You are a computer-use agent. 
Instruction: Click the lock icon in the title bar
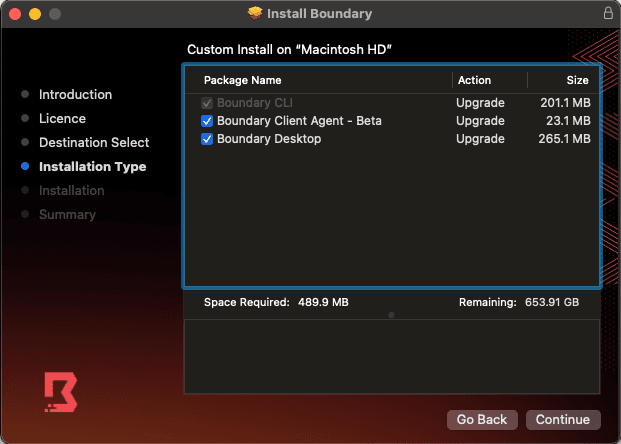click(x=608, y=14)
